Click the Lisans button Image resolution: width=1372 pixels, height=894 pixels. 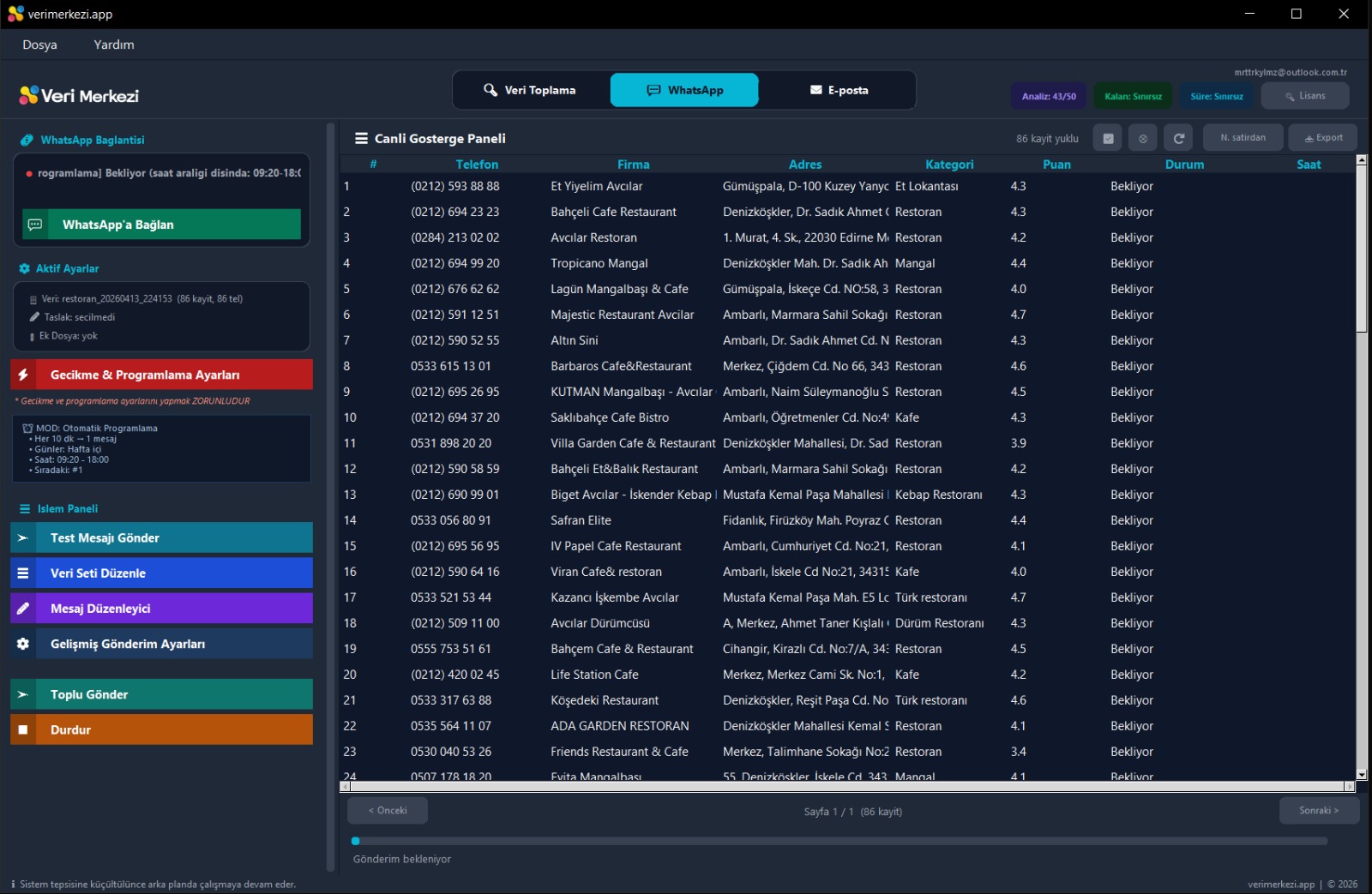1305,96
